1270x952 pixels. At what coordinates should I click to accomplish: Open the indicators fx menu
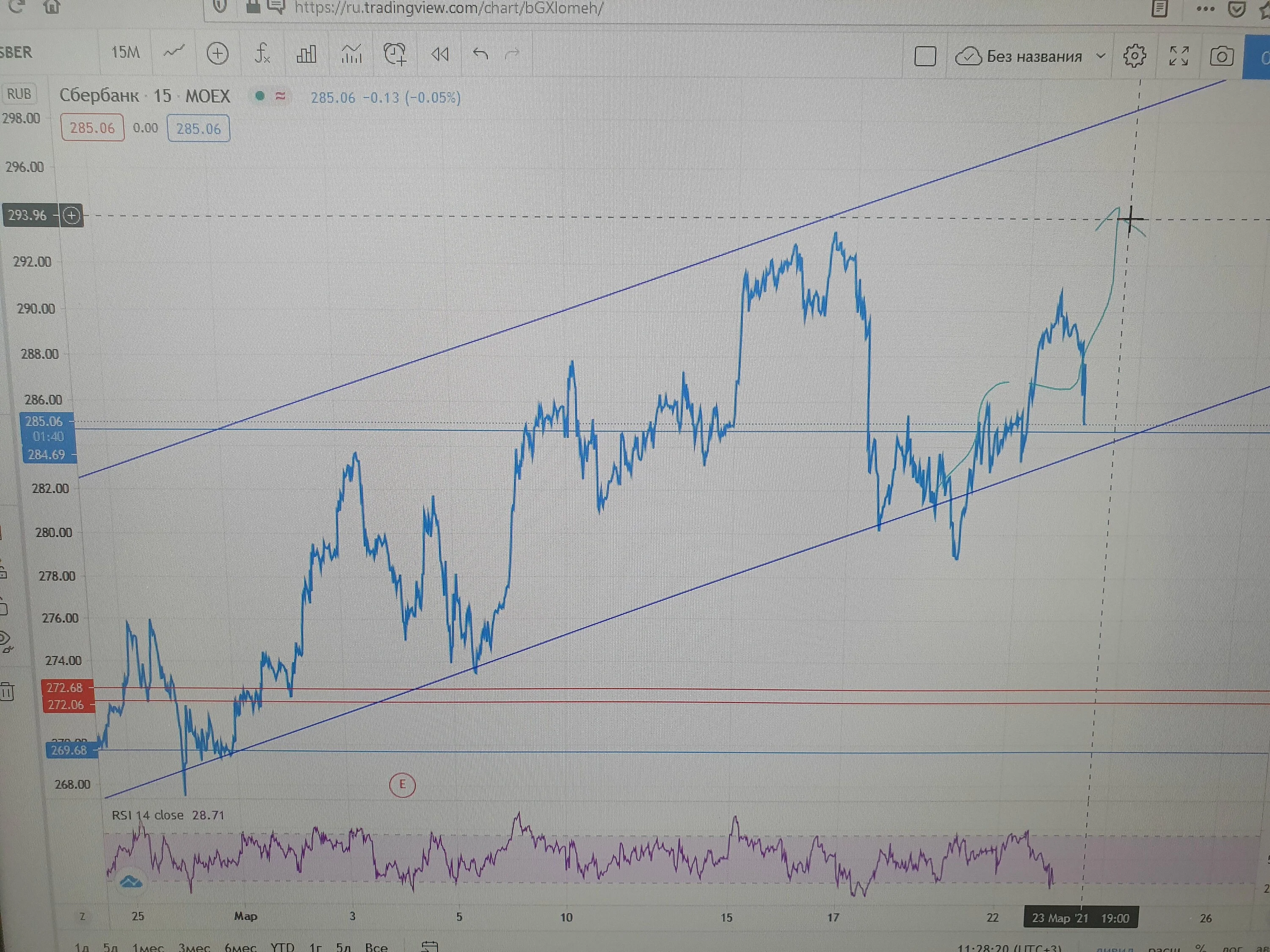click(x=262, y=53)
